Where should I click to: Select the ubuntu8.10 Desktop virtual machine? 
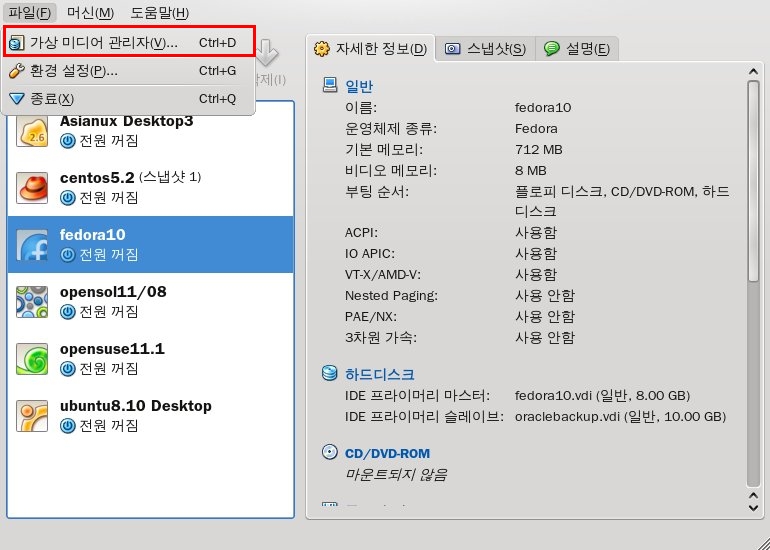(151, 415)
